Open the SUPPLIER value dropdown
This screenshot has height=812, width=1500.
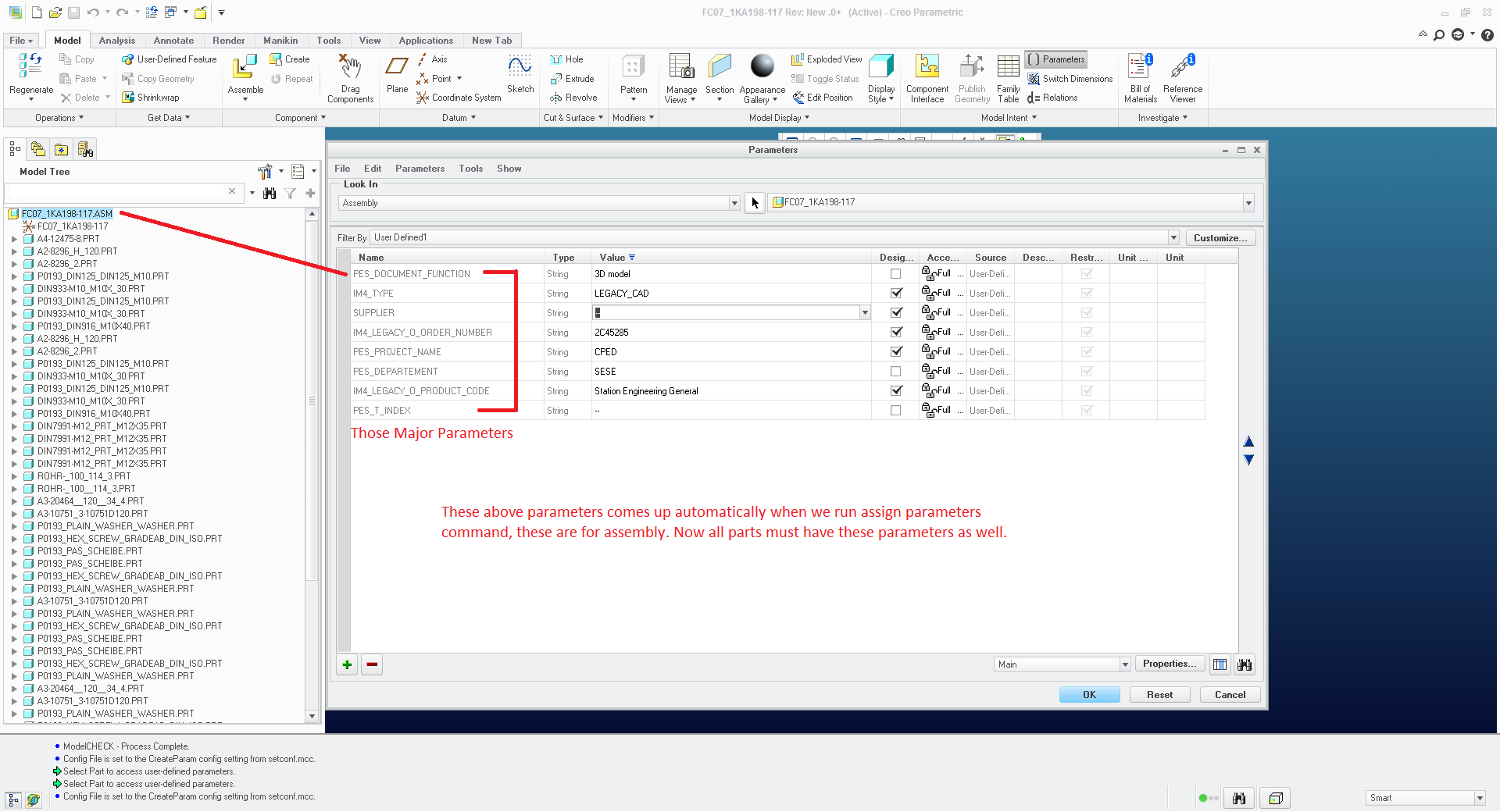(865, 313)
